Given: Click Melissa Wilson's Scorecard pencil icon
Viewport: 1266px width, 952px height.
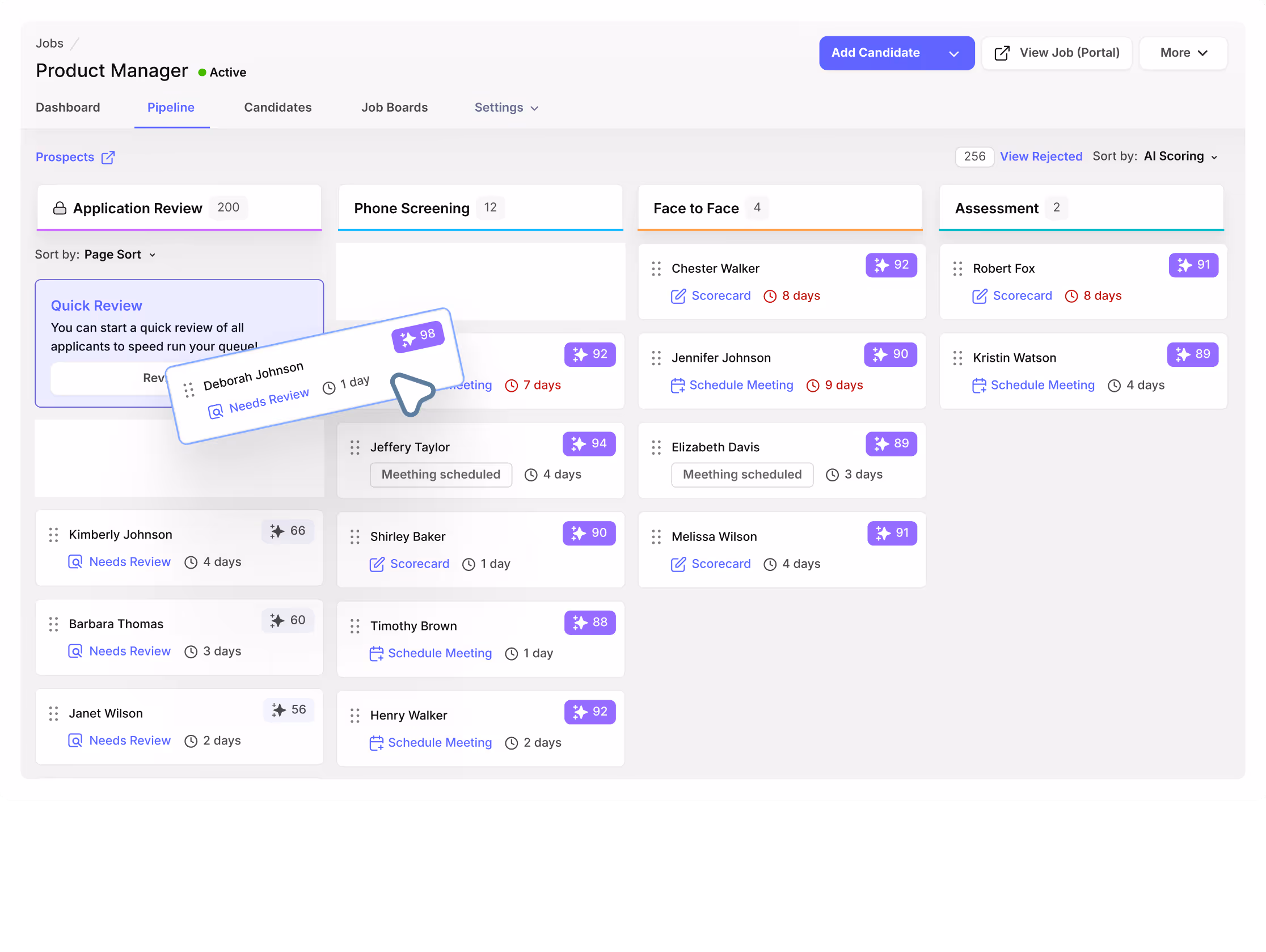Looking at the screenshot, I should click(x=678, y=564).
